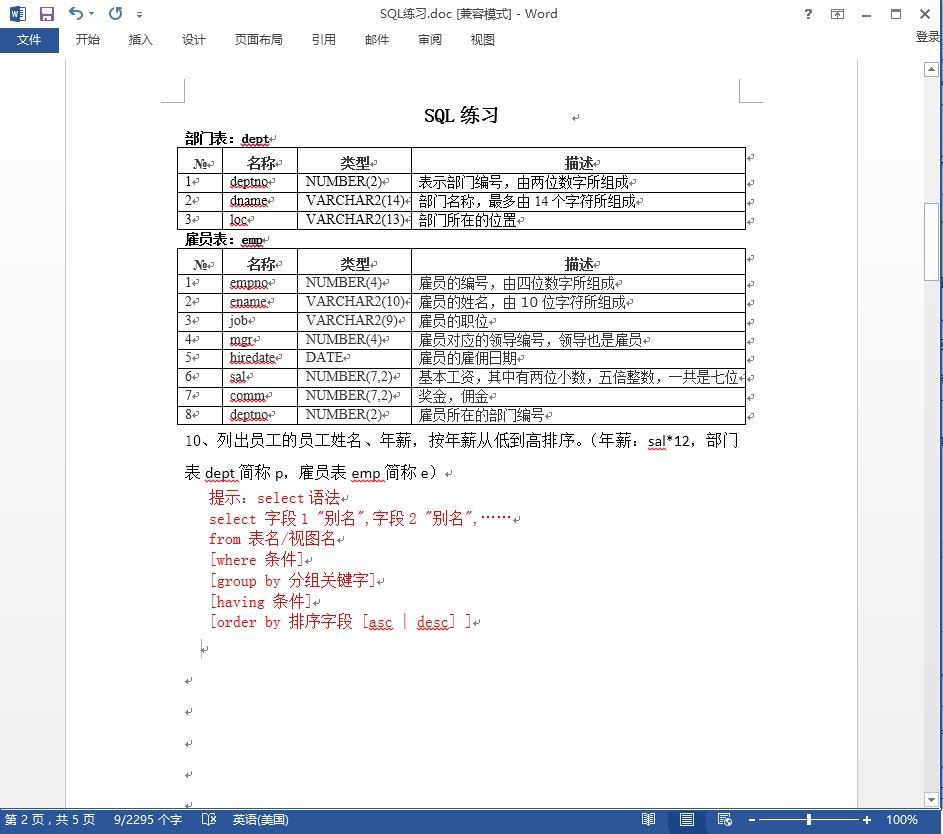Click the VARCHAR2(14) type cell

pos(355,201)
